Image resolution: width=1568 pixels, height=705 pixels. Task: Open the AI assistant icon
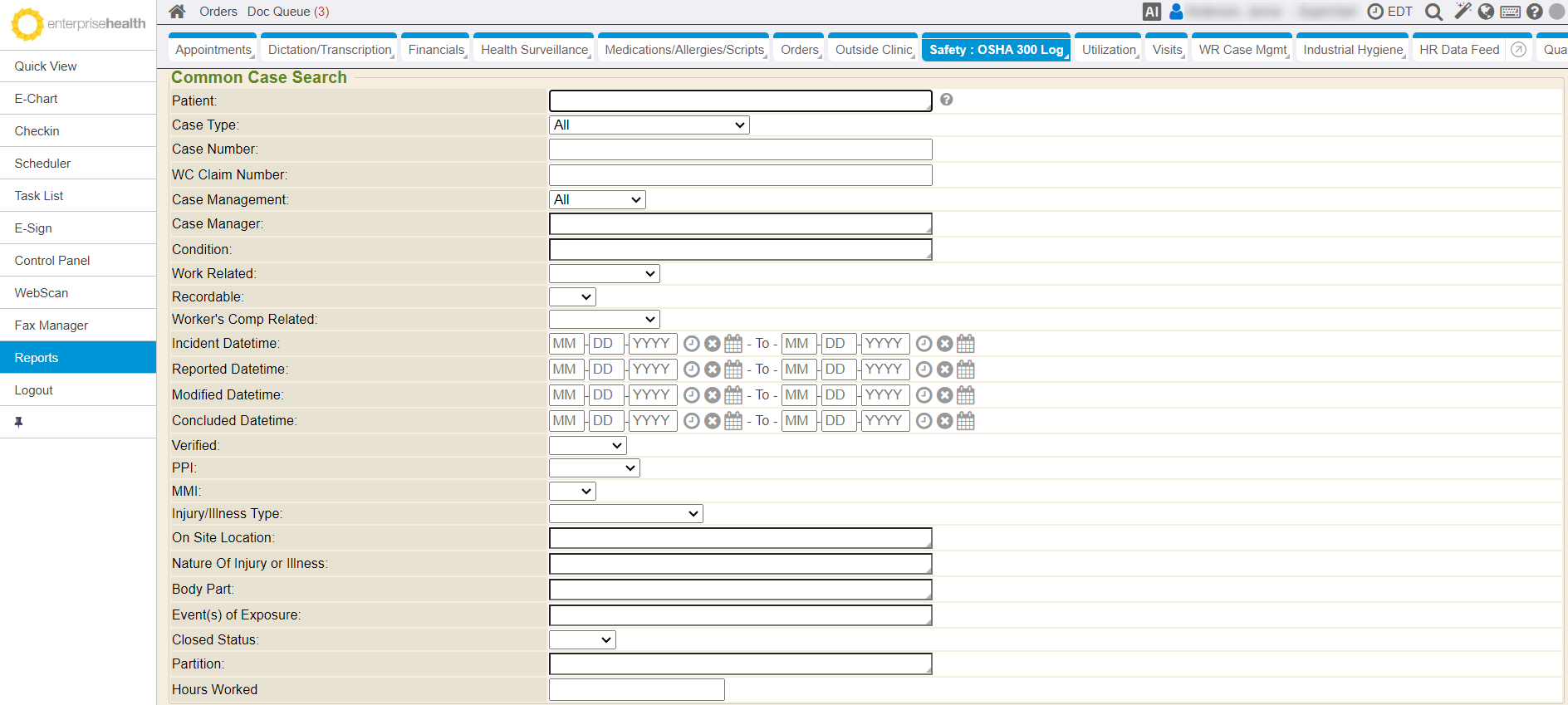pyautogui.click(x=1151, y=12)
